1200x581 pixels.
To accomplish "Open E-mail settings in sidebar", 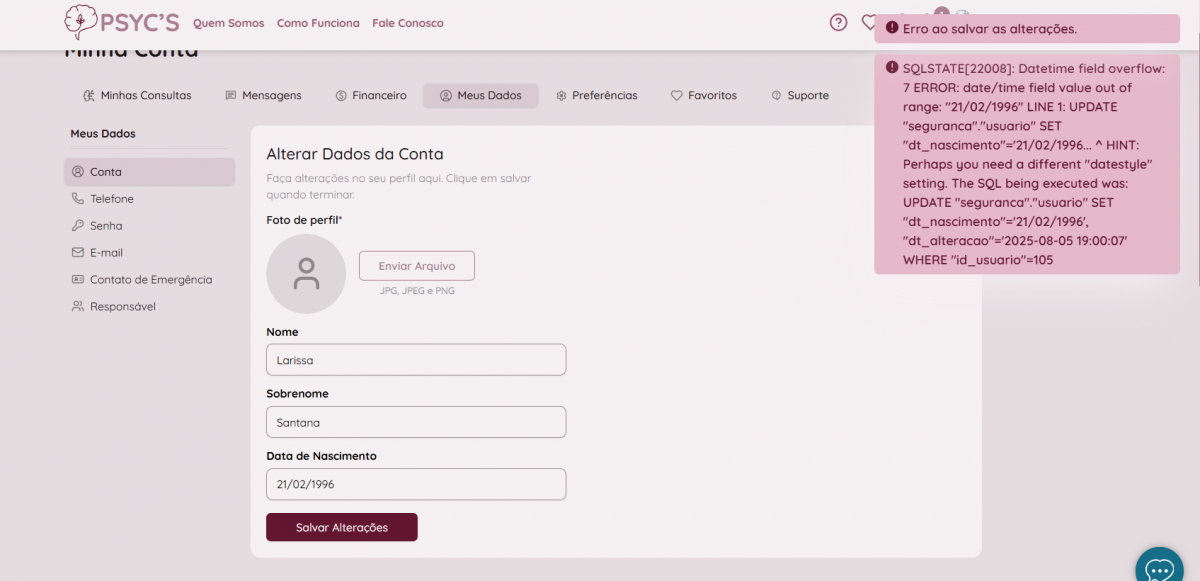I will (x=106, y=253).
